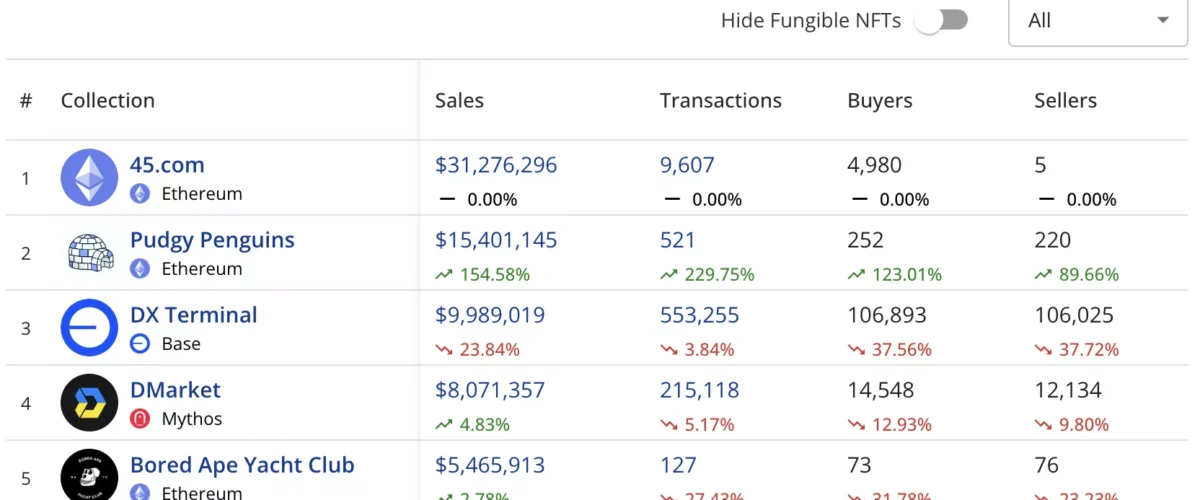This screenshot has width=1200, height=500.
Task: Open the Pudgy Penguins collection link
Action: click(x=212, y=240)
